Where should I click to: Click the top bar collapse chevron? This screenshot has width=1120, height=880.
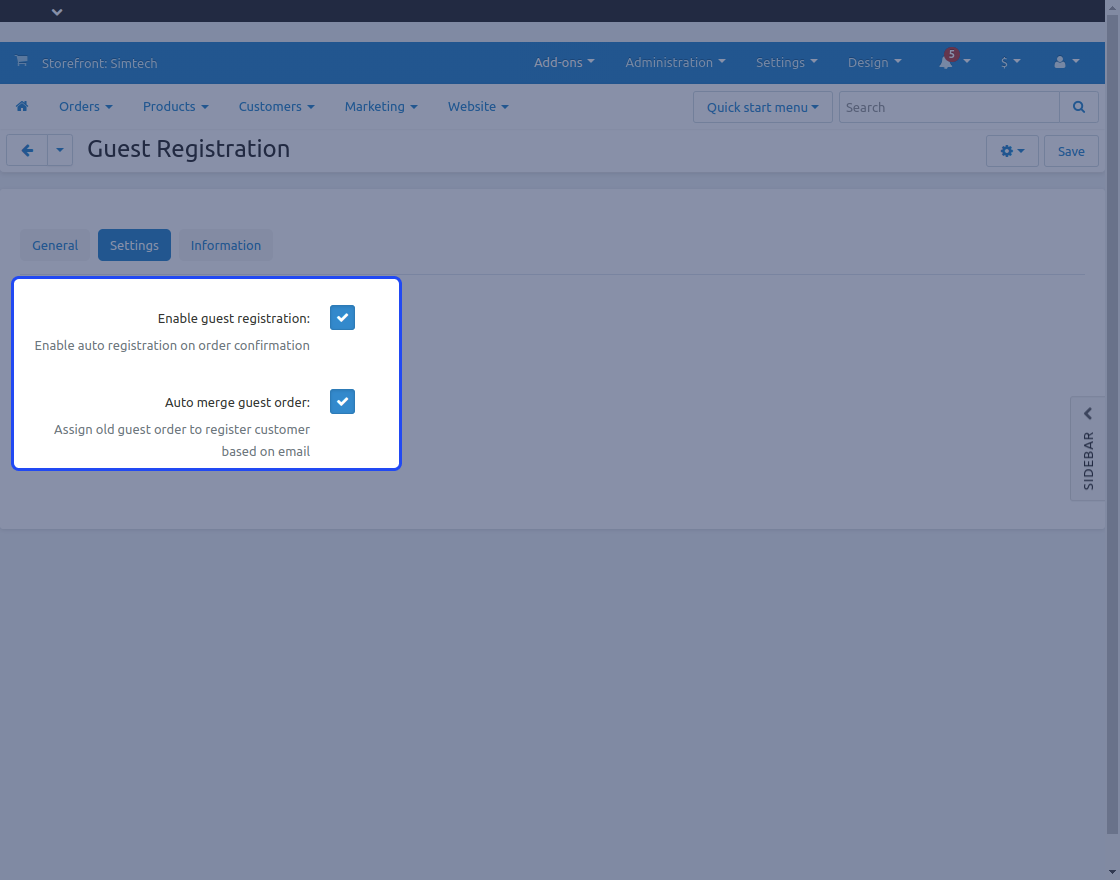[x=57, y=12]
